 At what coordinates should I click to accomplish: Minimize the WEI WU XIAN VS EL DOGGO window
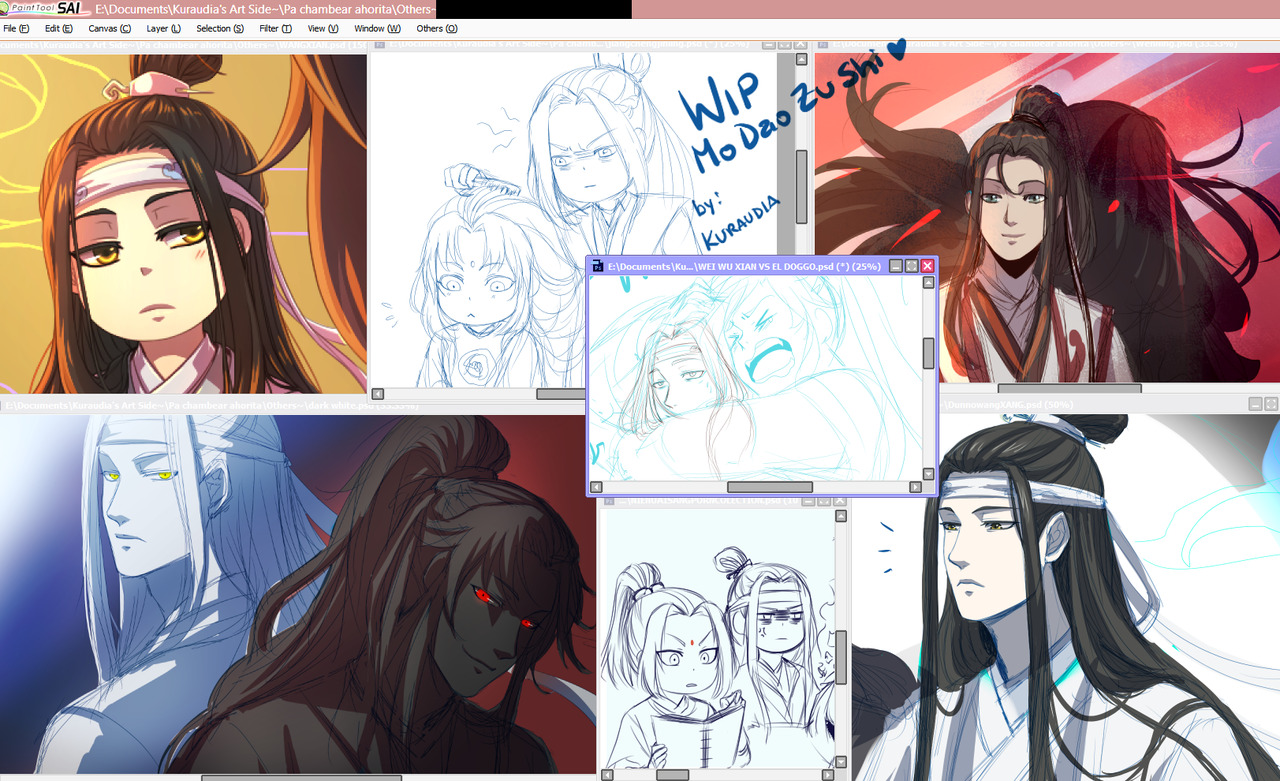[896, 266]
